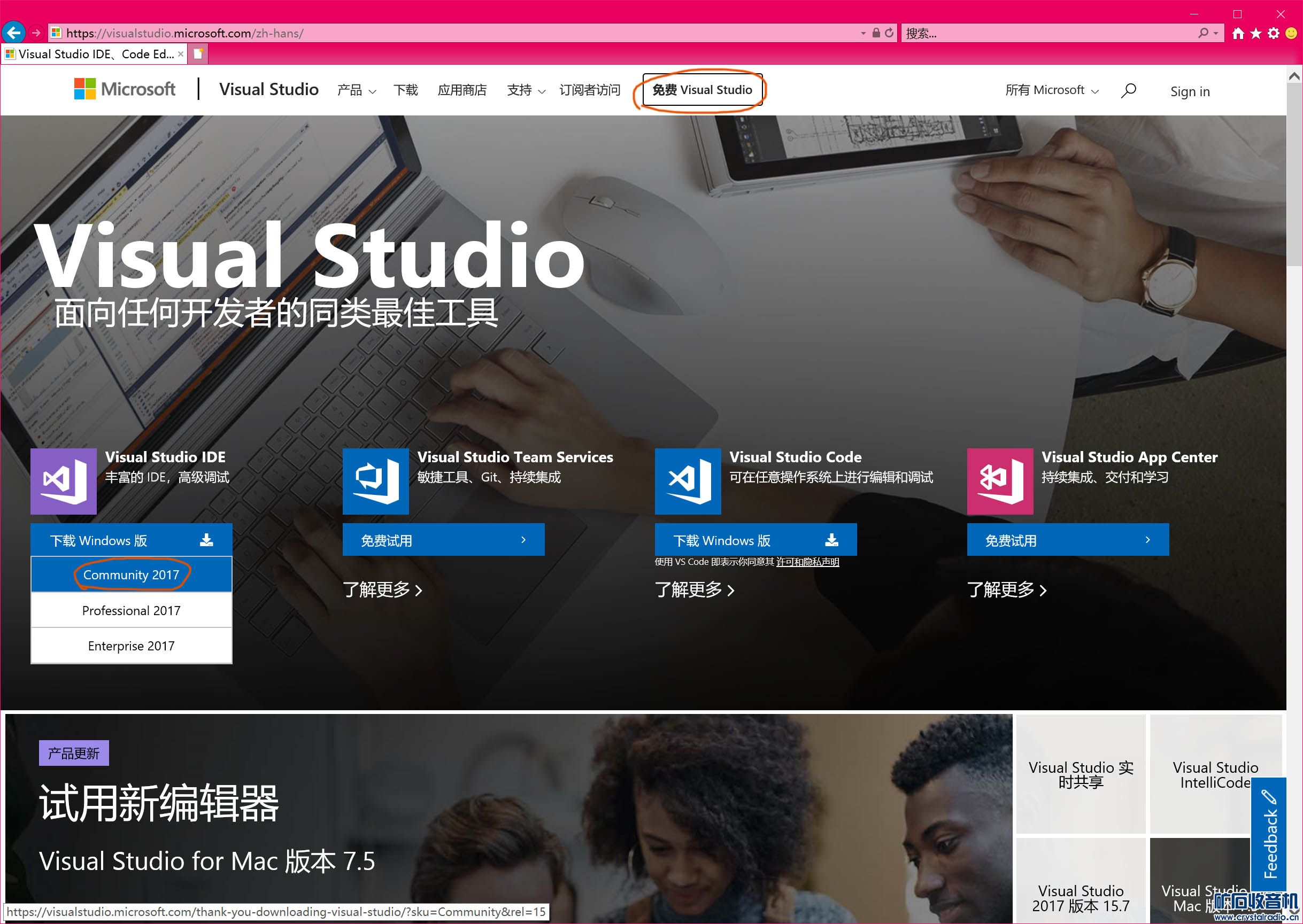Image resolution: width=1303 pixels, height=924 pixels.
Task: Open a new browser tab
Action: (x=198, y=54)
